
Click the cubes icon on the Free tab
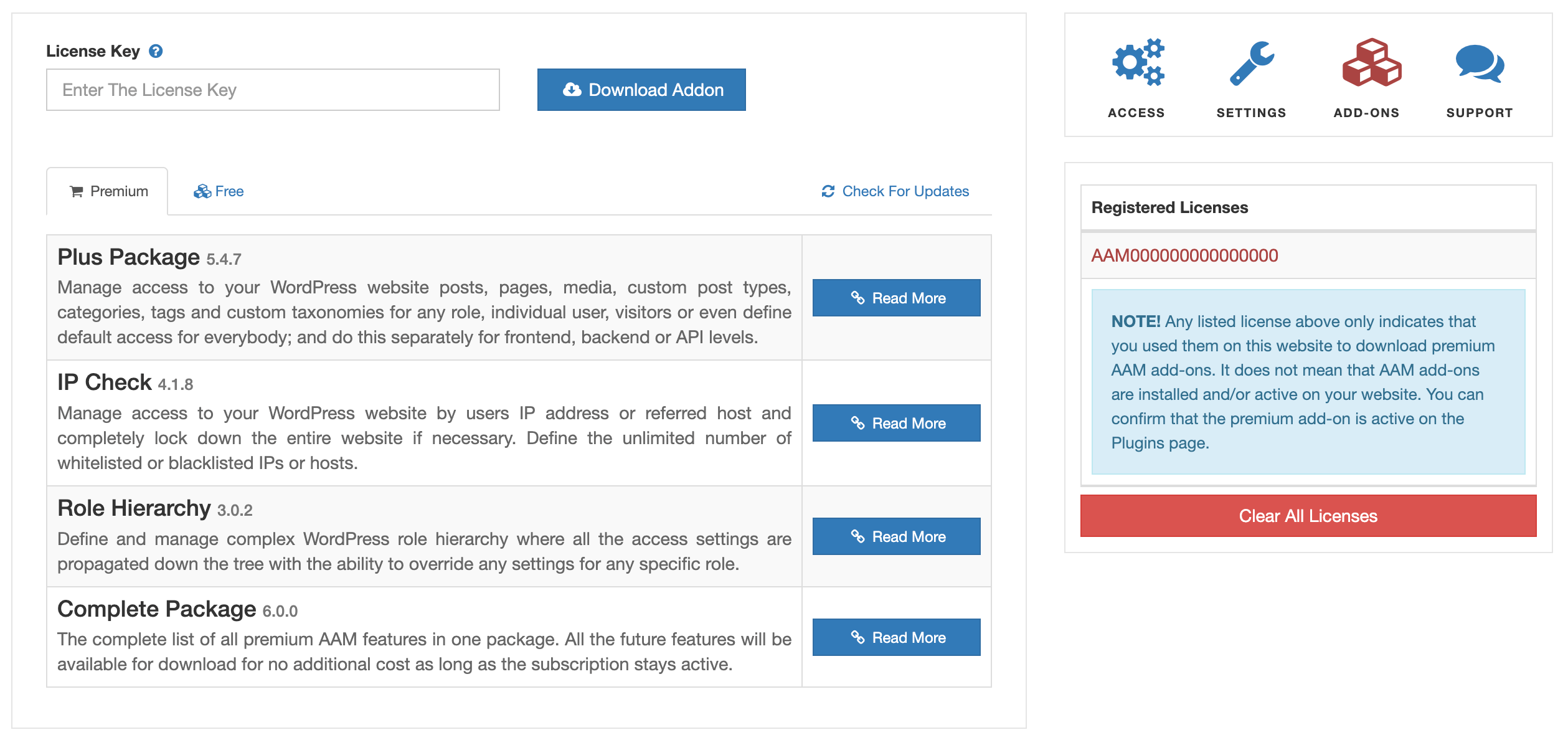202,191
